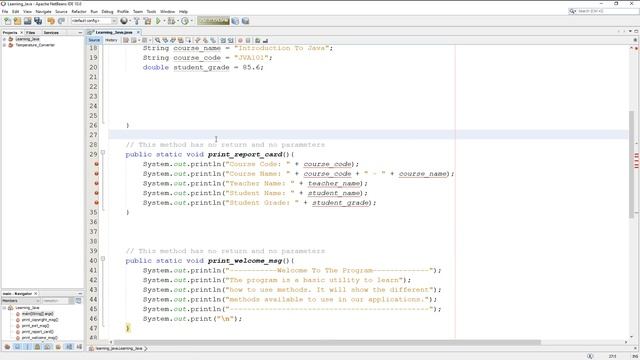
Task: Collapse the print_welcome_msg method fold
Action: (103, 258)
